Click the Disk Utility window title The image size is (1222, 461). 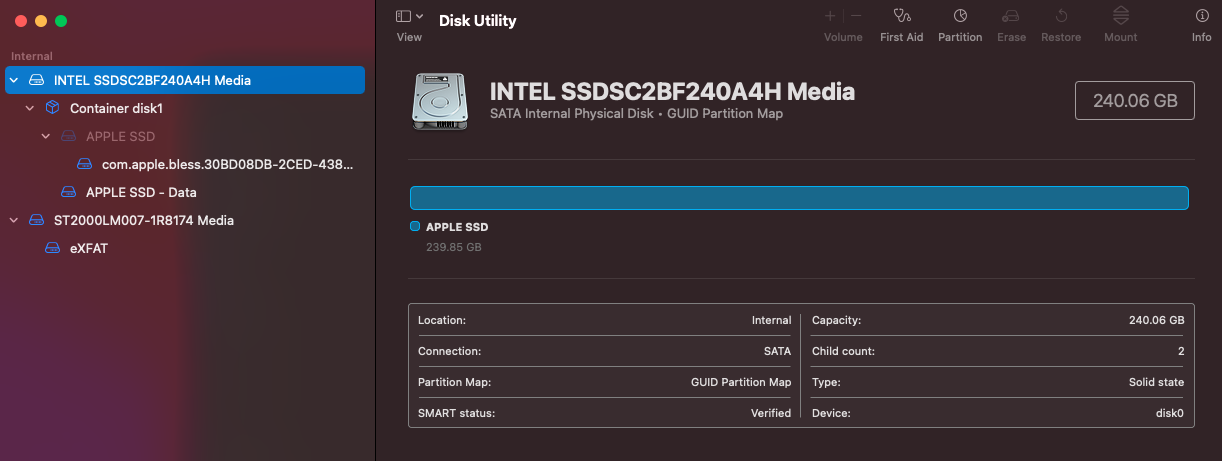[x=478, y=20]
